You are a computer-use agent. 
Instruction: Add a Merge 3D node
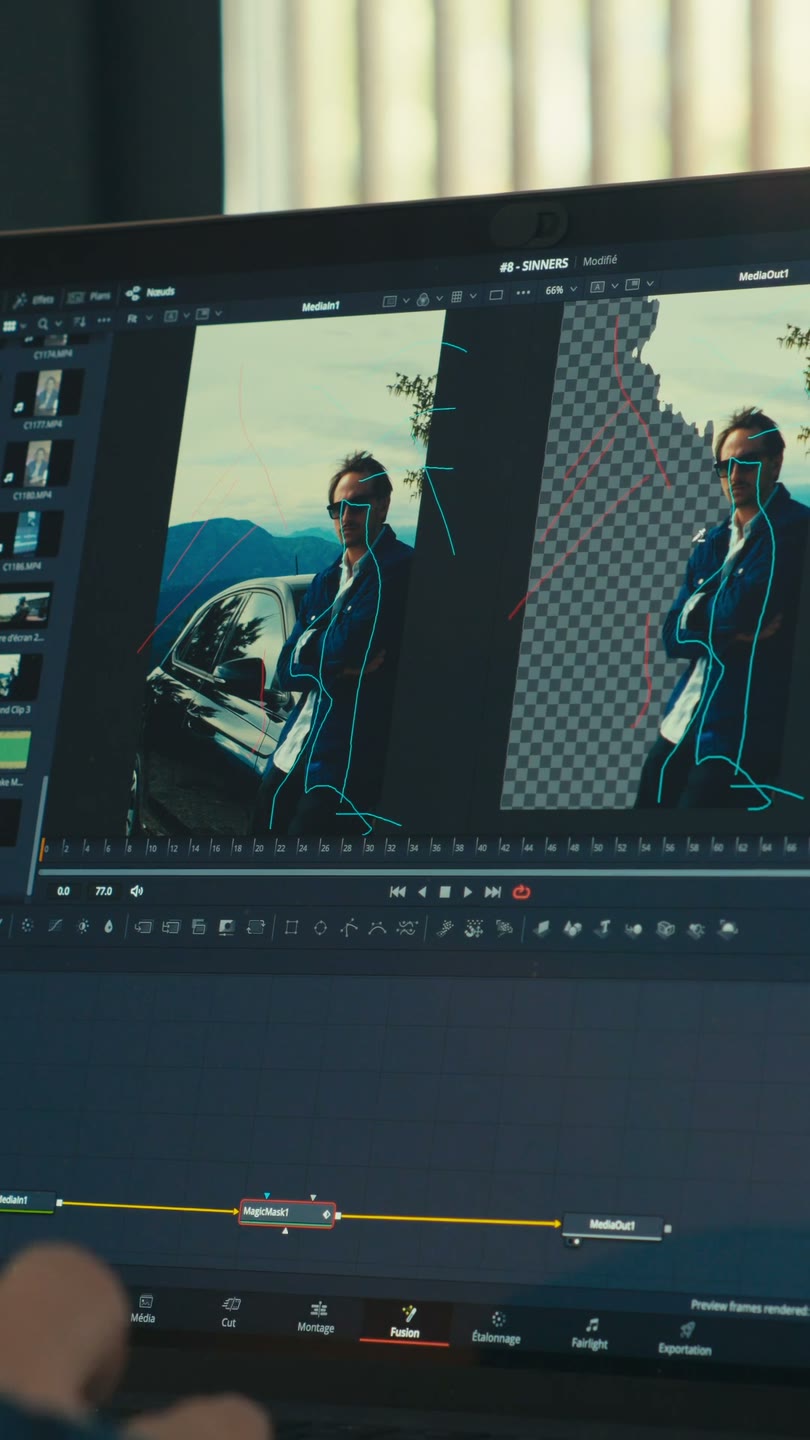coord(633,929)
